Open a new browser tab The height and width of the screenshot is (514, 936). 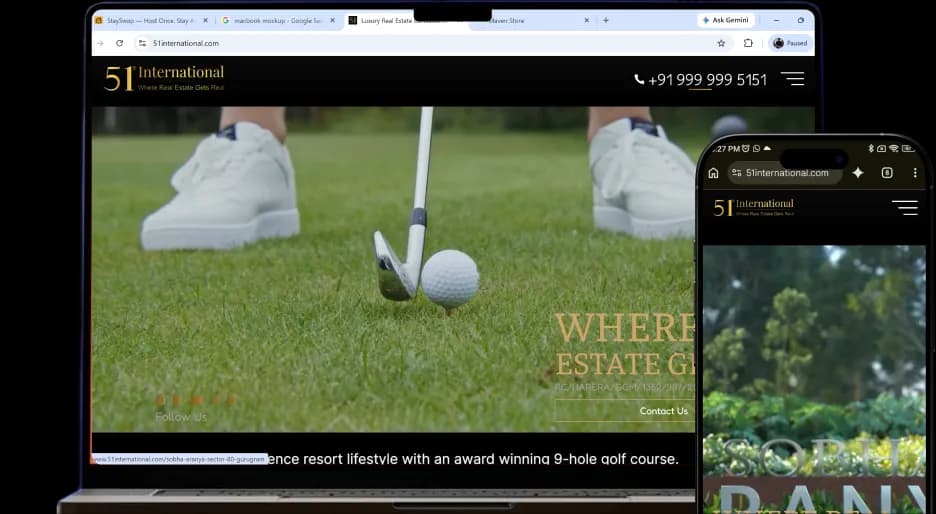click(606, 20)
